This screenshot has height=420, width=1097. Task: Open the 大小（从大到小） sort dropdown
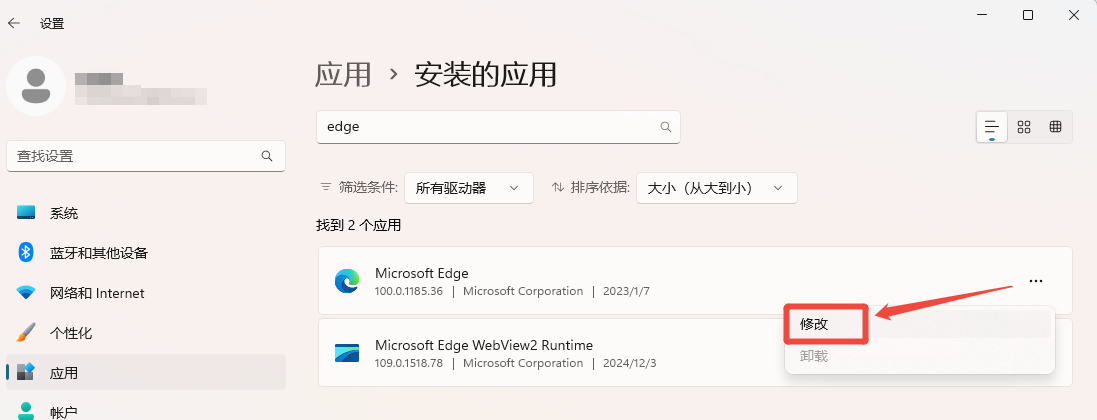pyautogui.click(x=716, y=188)
